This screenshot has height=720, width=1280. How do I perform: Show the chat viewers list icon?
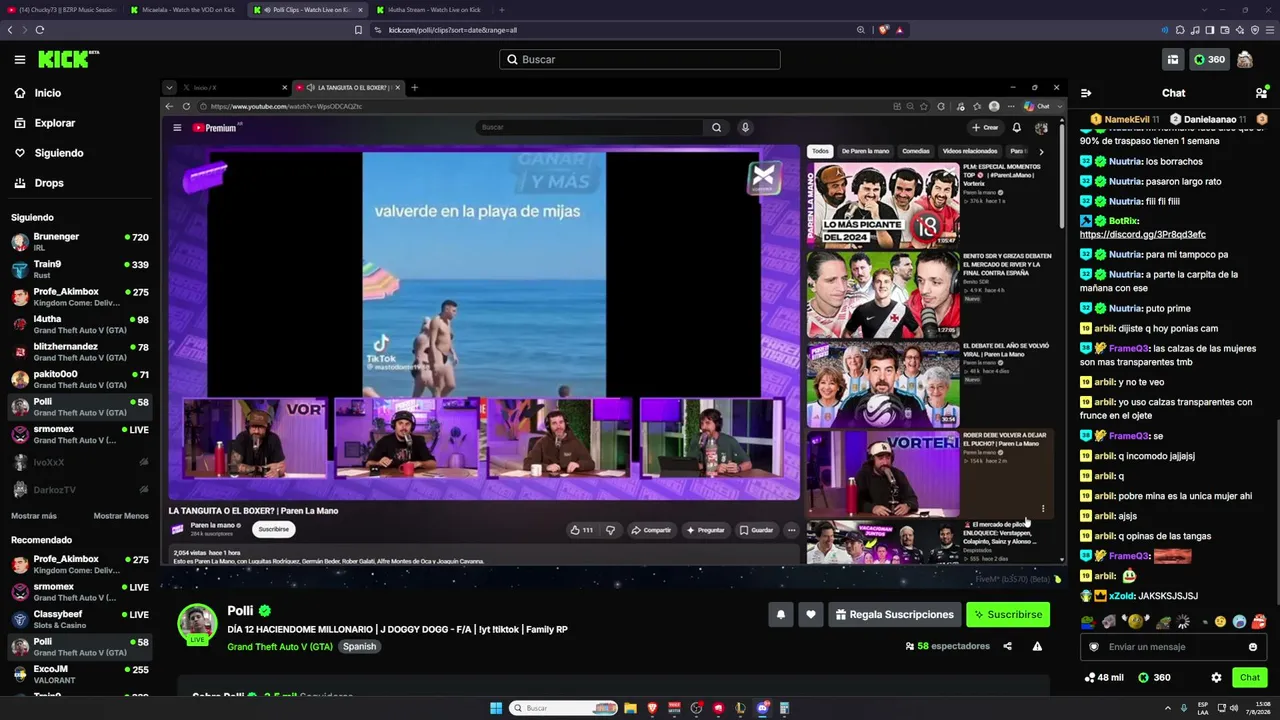[x=1261, y=93]
